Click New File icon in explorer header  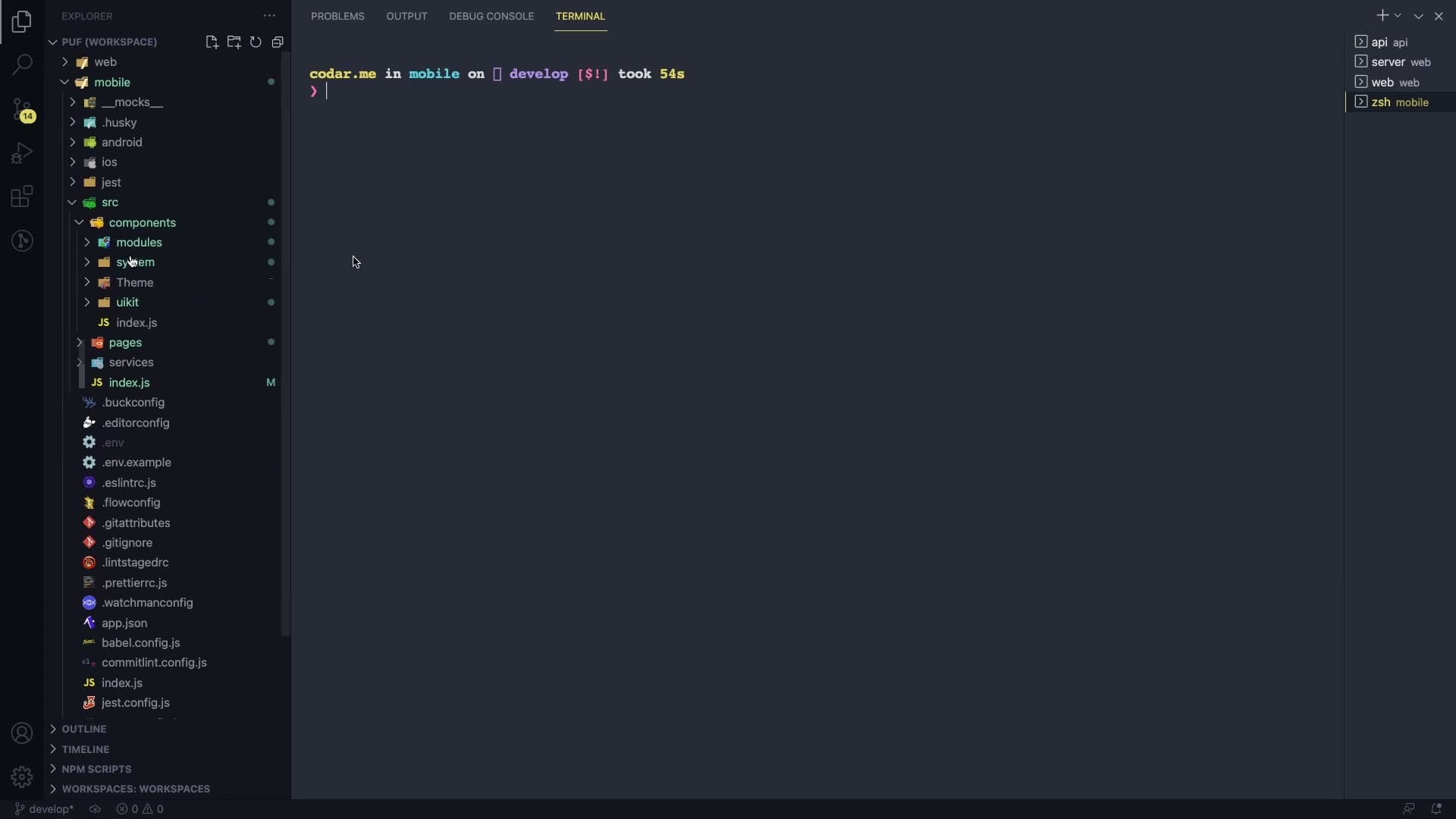[212, 42]
